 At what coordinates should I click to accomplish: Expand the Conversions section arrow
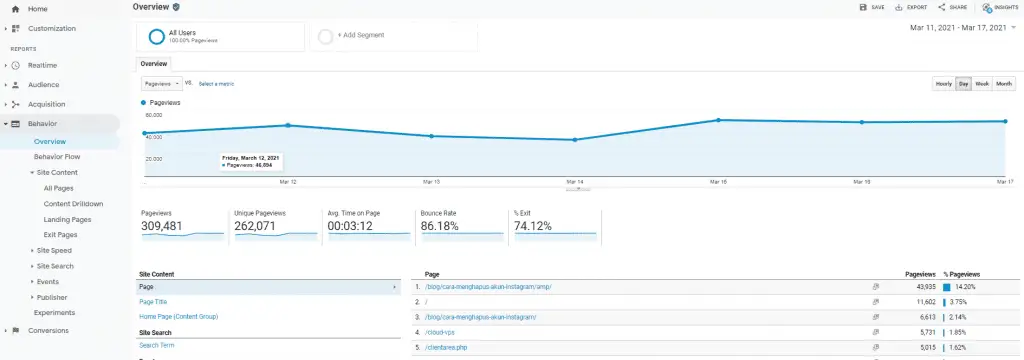(x=6, y=331)
